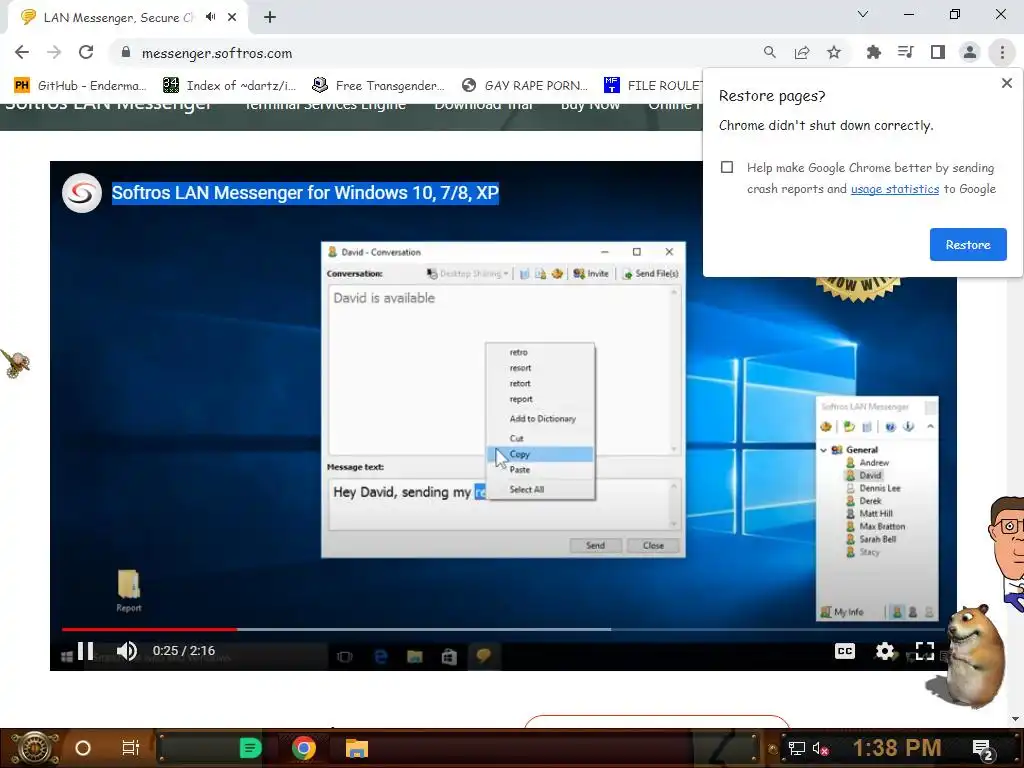
Task: Select David in the user list
Action: 870,475
